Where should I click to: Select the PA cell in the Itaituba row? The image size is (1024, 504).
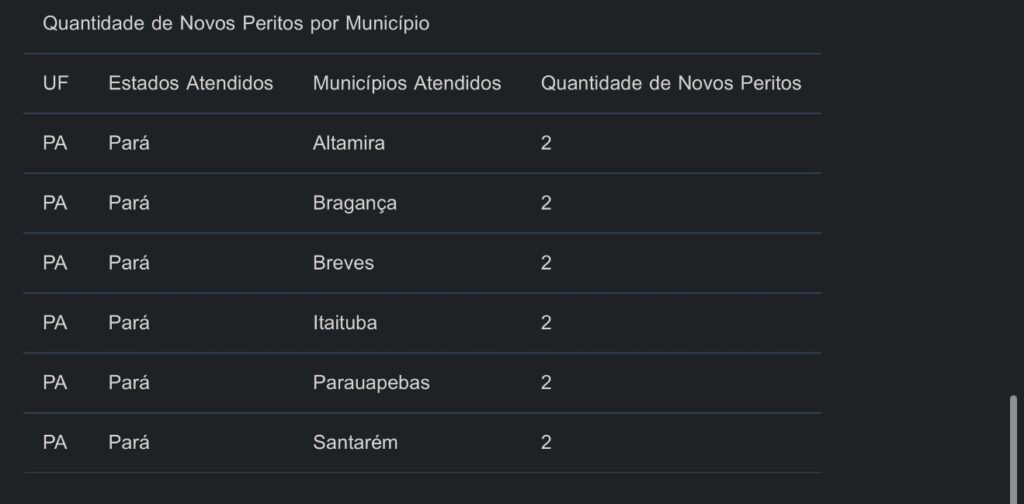[55, 323]
